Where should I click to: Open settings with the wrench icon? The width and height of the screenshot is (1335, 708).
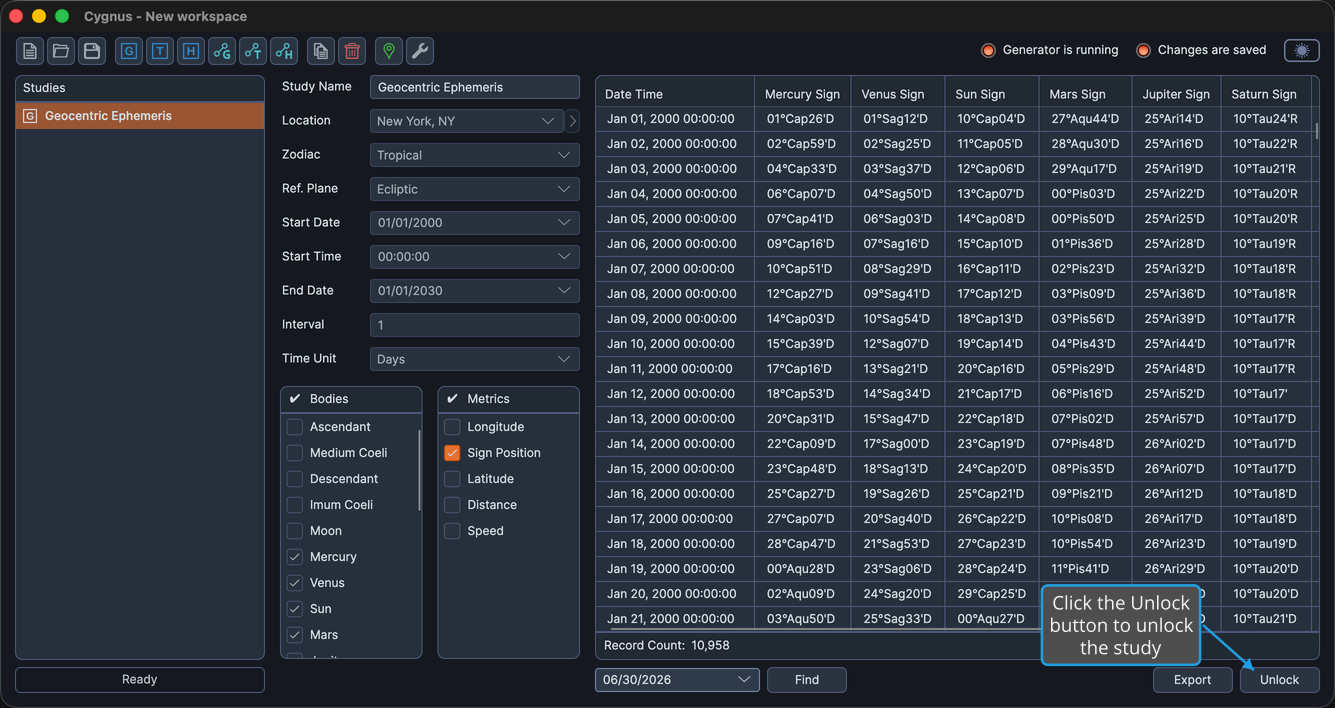420,51
